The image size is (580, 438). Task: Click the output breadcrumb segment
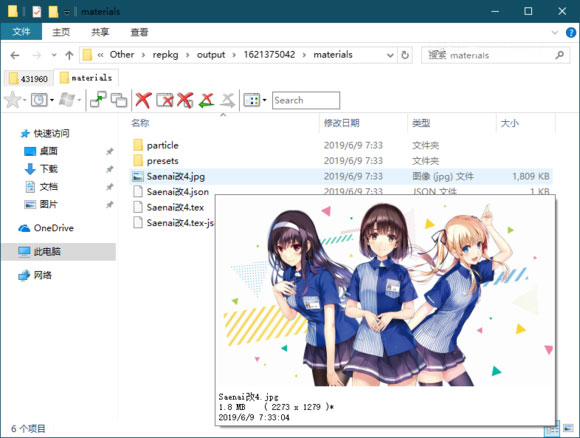tap(211, 55)
